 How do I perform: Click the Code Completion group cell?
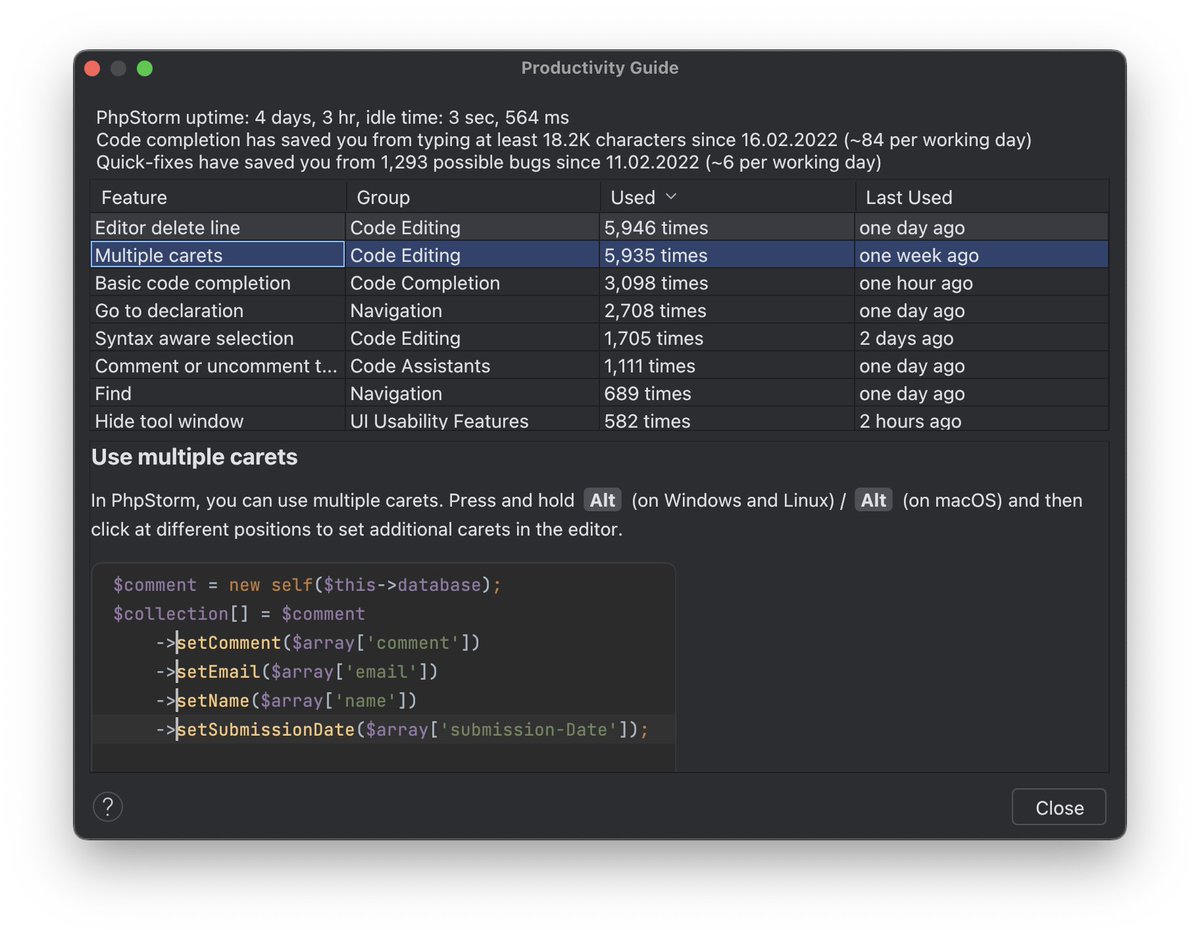[x=473, y=283]
